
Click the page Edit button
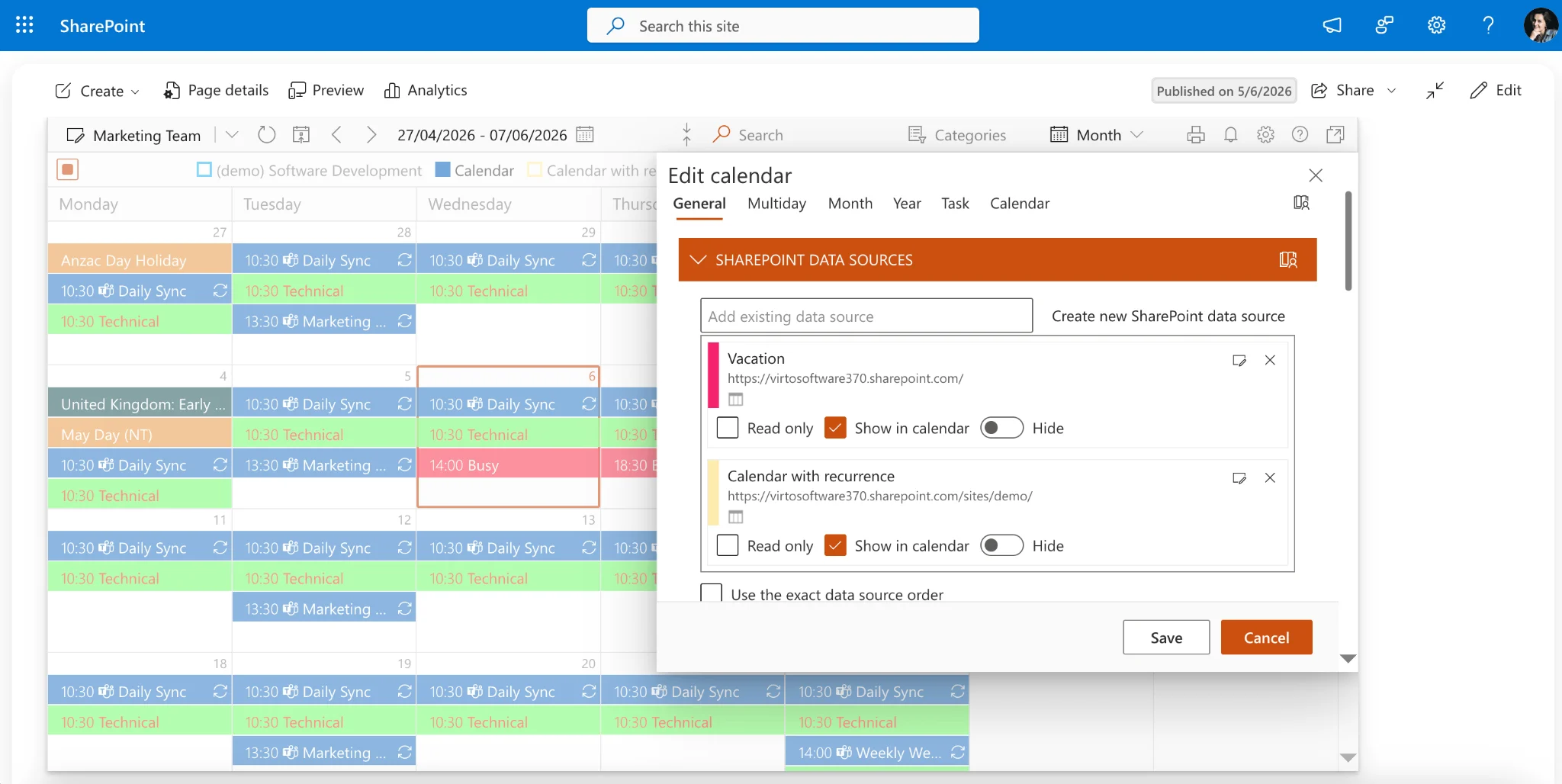coord(1496,90)
